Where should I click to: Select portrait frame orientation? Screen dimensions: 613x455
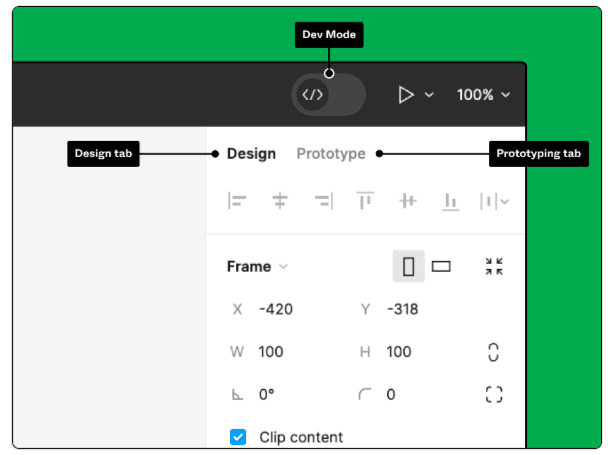(408, 266)
